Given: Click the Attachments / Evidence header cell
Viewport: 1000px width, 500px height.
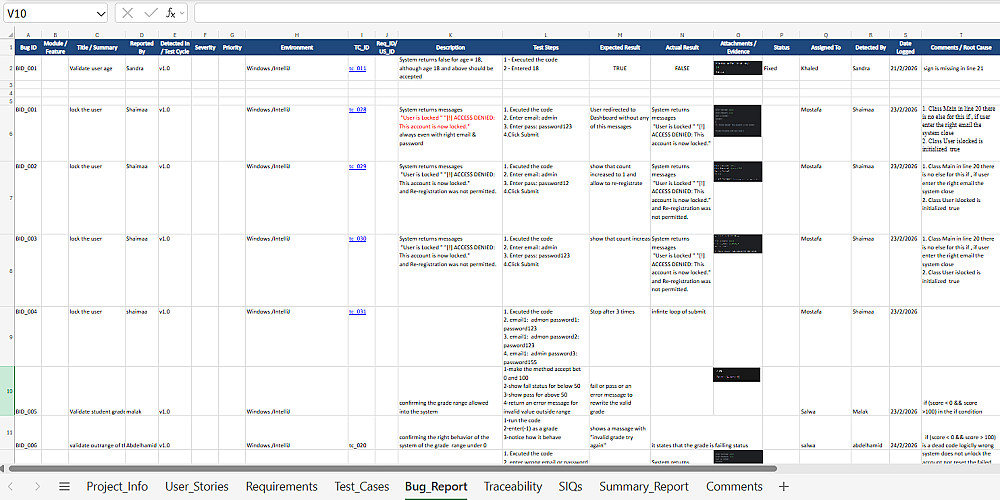Looking at the screenshot, I should tap(738, 47).
